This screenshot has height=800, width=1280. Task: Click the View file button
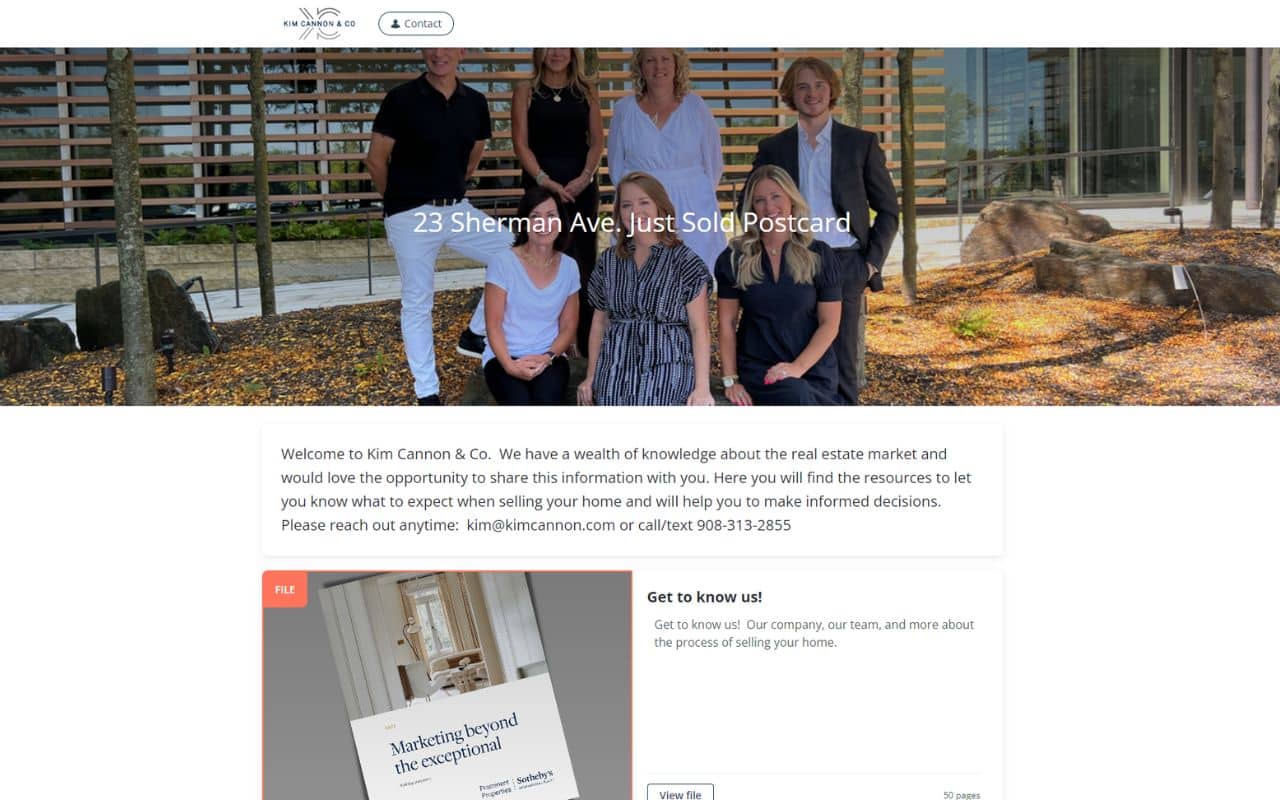click(x=680, y=793)
